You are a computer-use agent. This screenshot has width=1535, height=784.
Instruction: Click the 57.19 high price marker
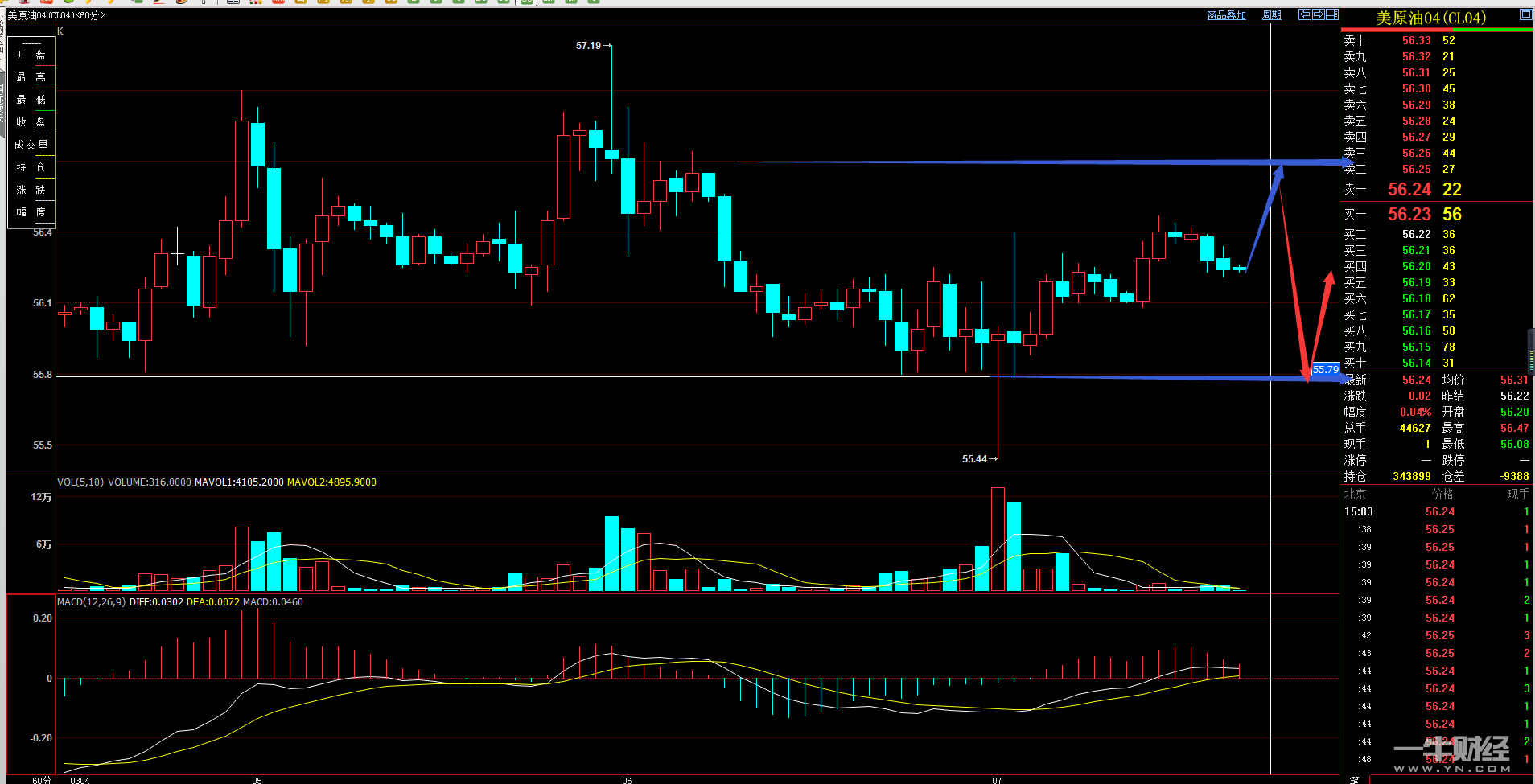[588, 46]
